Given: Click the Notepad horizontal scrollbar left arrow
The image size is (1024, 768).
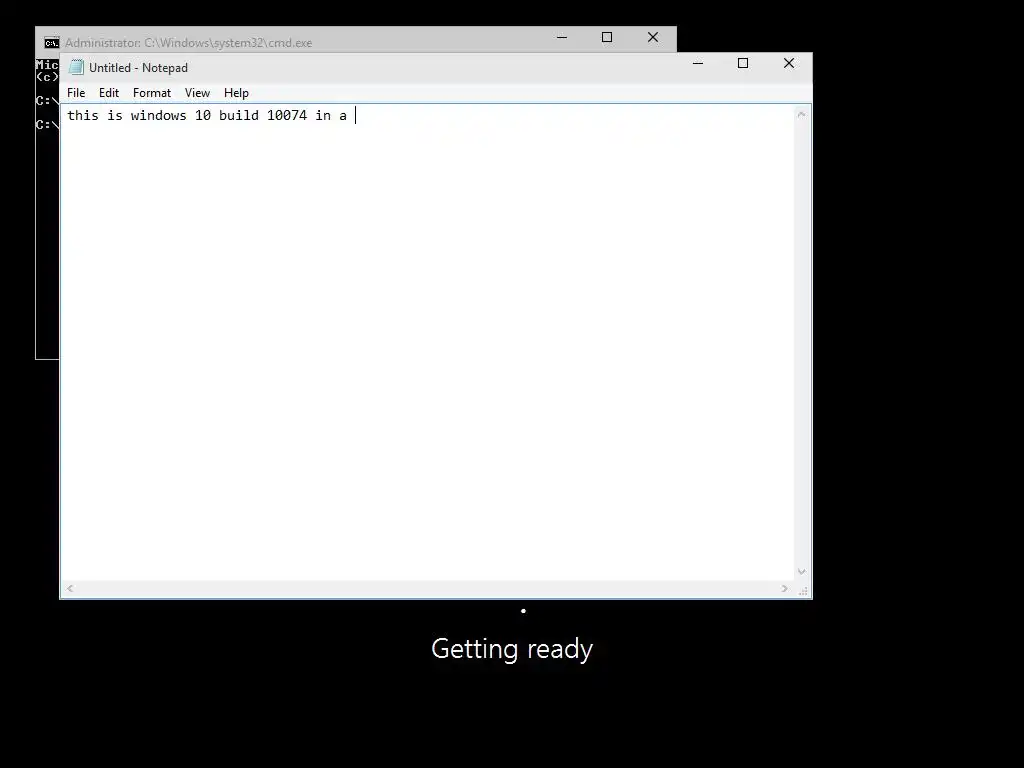Looking at the screenshot, I should (x=70, y=588).
